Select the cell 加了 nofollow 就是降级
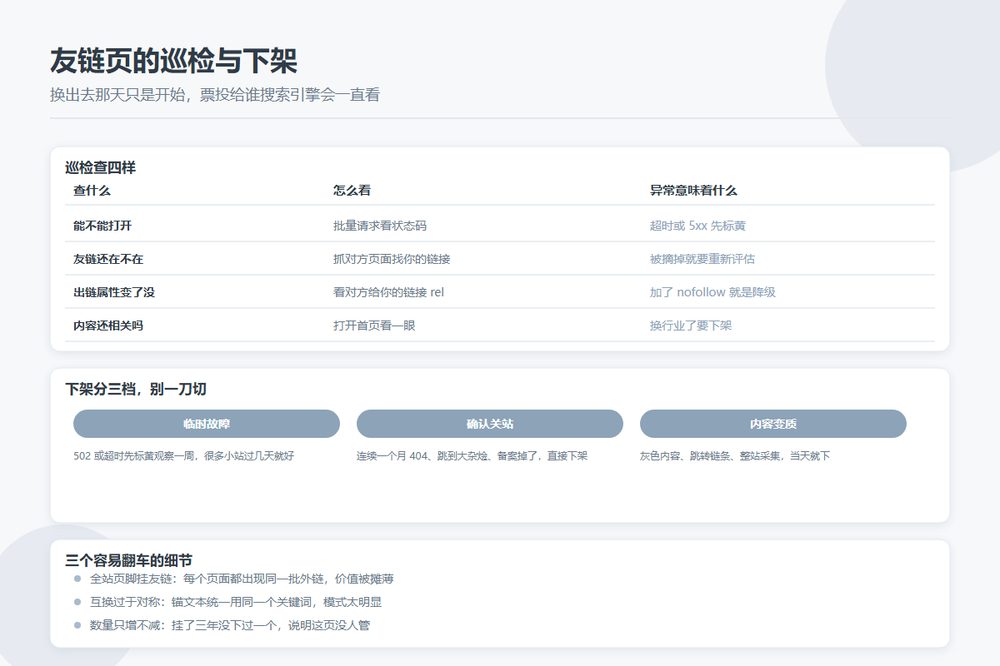Image resolution: width=1000 pixels, height=666 pixels. tap(712, 292)
